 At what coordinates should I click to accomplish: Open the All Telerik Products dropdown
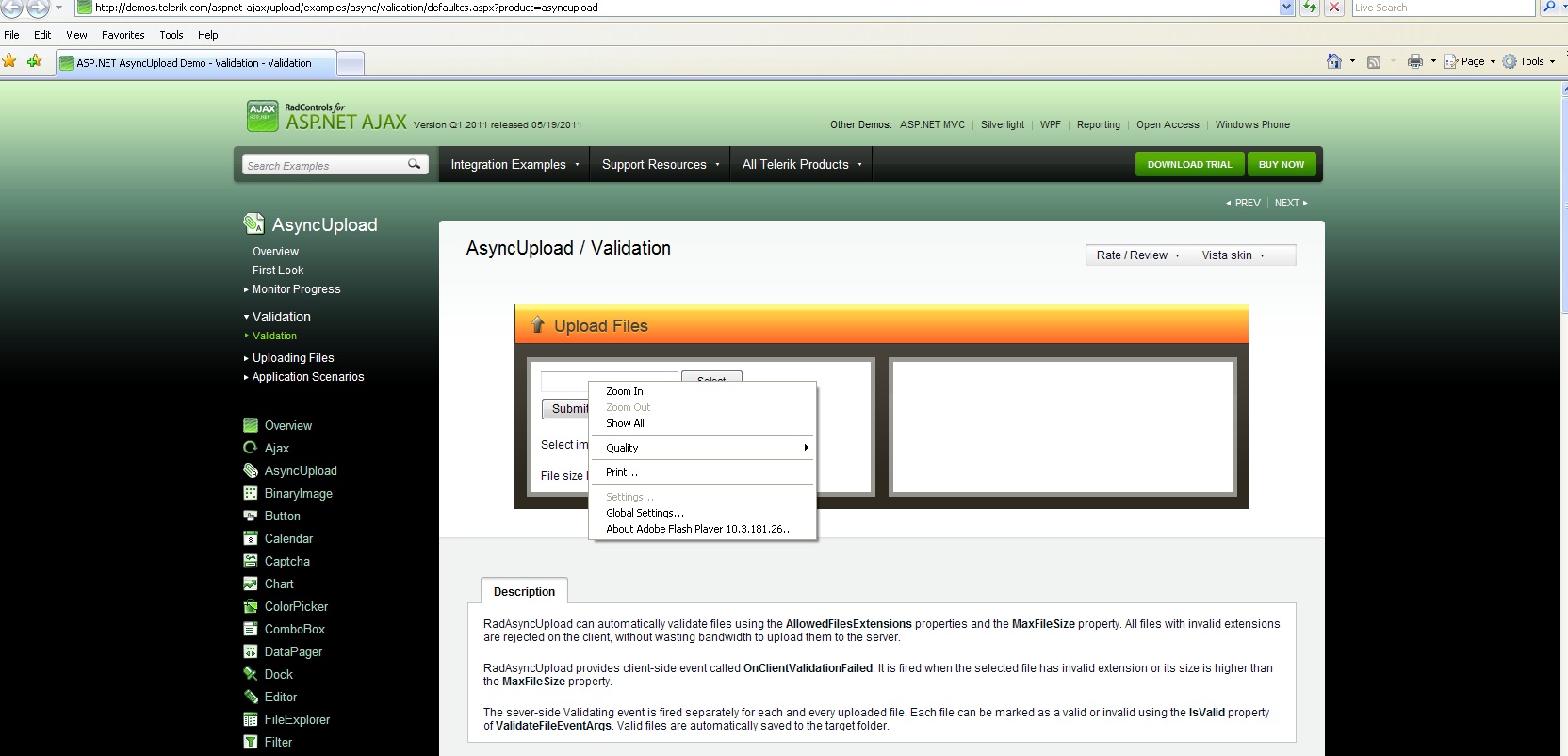(802, 164)
